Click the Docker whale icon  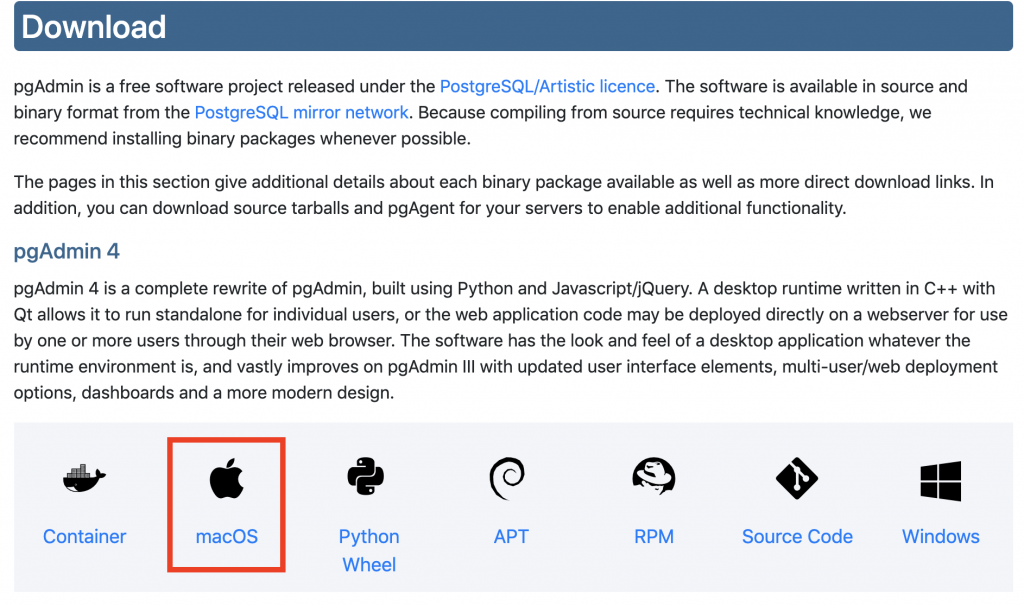(84, 480)
